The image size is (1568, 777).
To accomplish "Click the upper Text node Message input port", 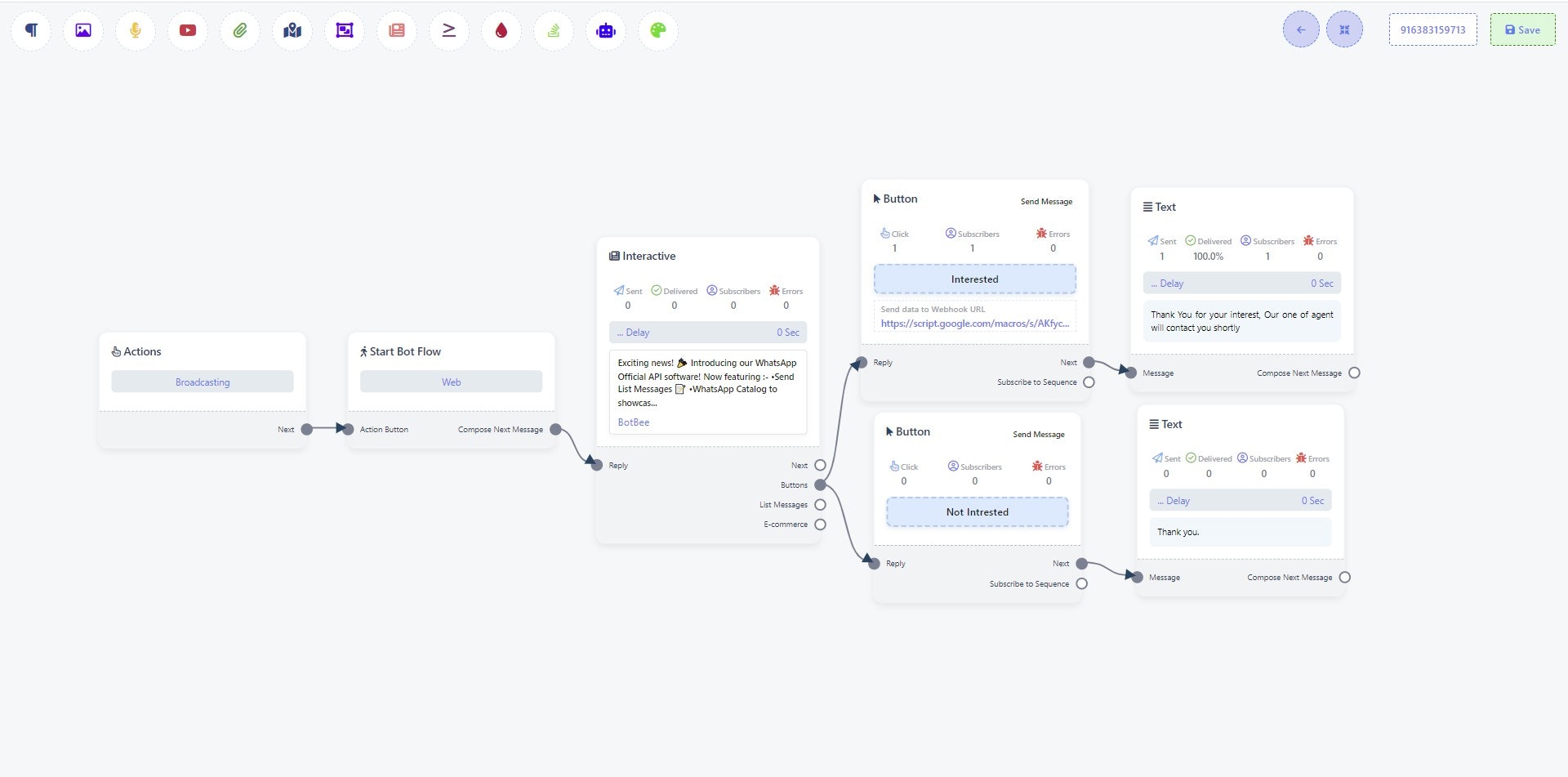I will pos(1130,373).
